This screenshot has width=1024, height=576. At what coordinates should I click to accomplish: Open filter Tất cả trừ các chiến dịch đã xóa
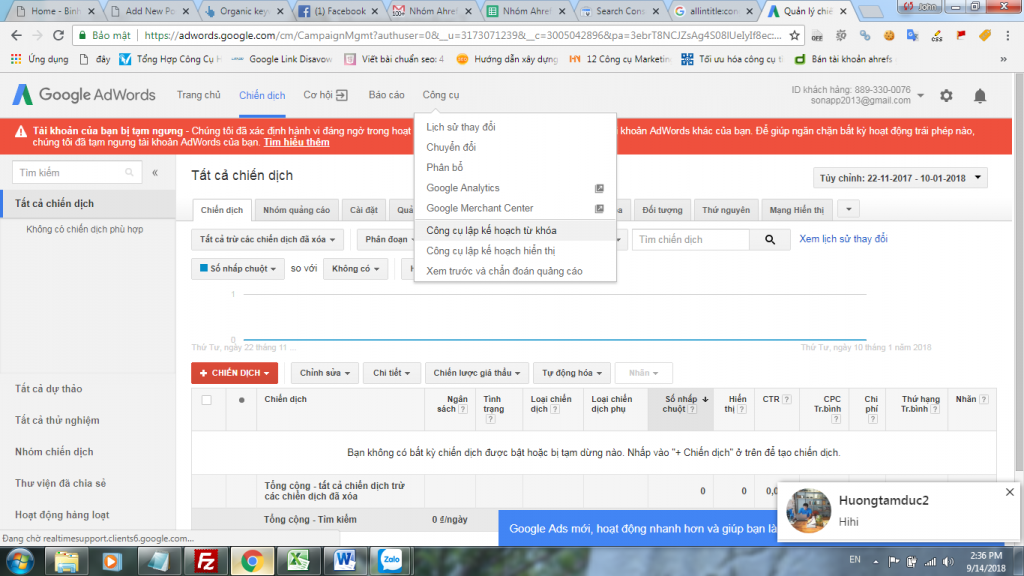(x=267, y=240)
